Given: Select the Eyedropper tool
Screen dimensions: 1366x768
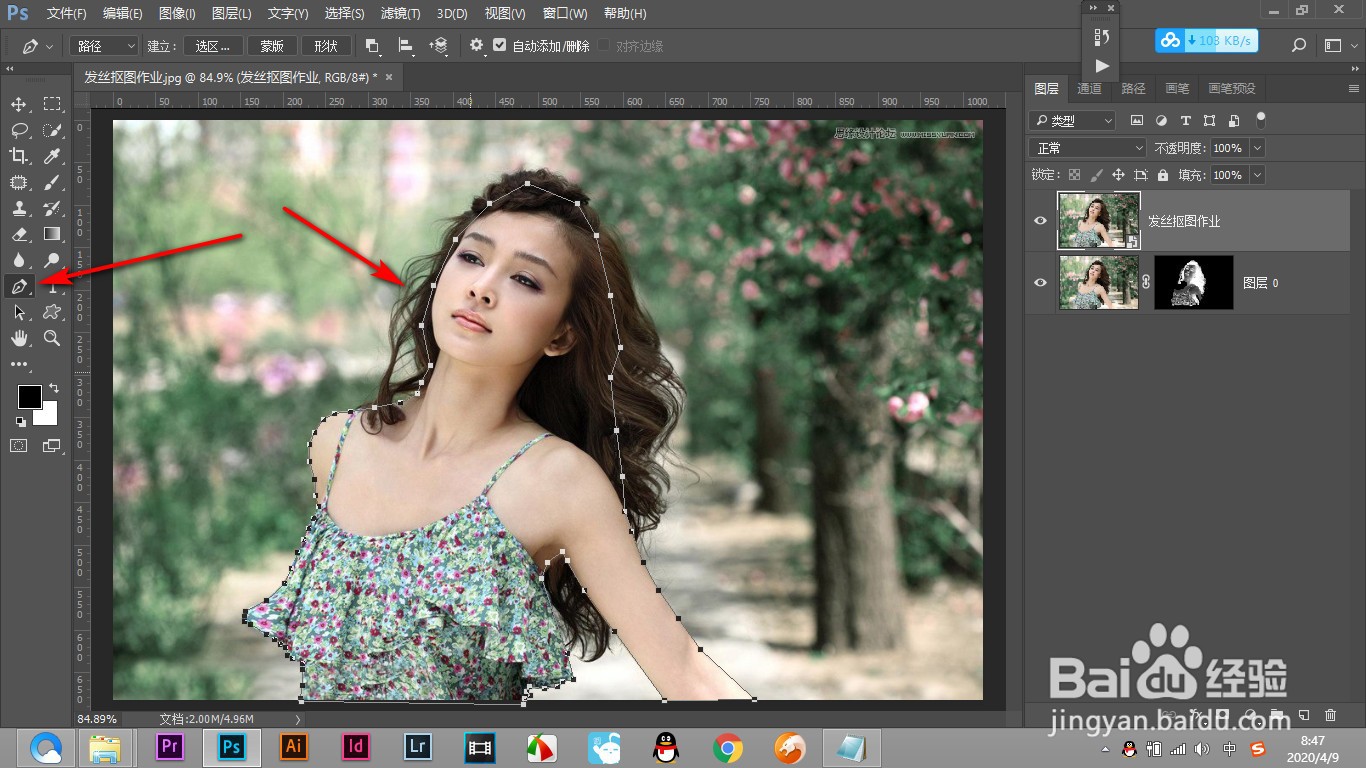Looking at the screenshot, I should [52, 156].
